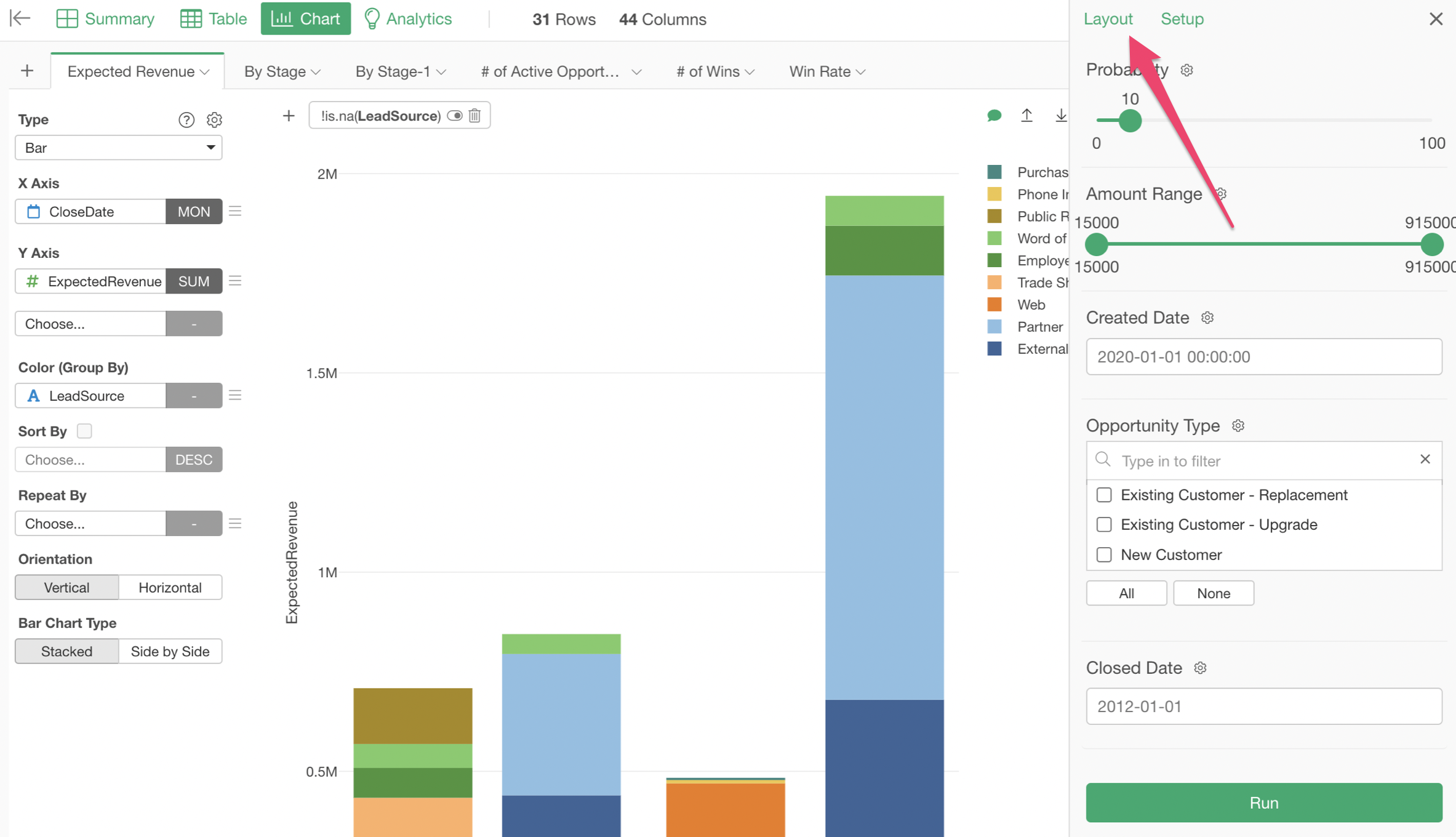This screenshot has width=1456, height=837.
Task: Open chart type help question icon
Action: [x=186, y=119]
